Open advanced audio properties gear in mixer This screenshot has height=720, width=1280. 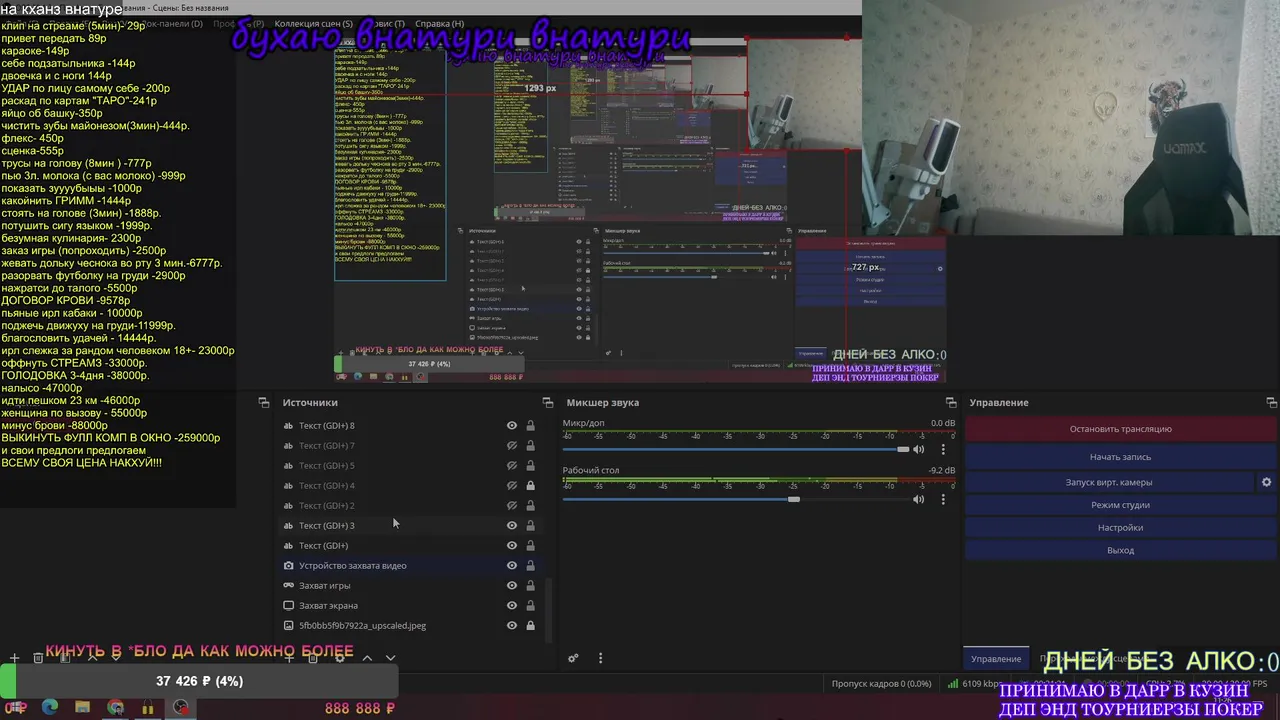pos(573,658)
